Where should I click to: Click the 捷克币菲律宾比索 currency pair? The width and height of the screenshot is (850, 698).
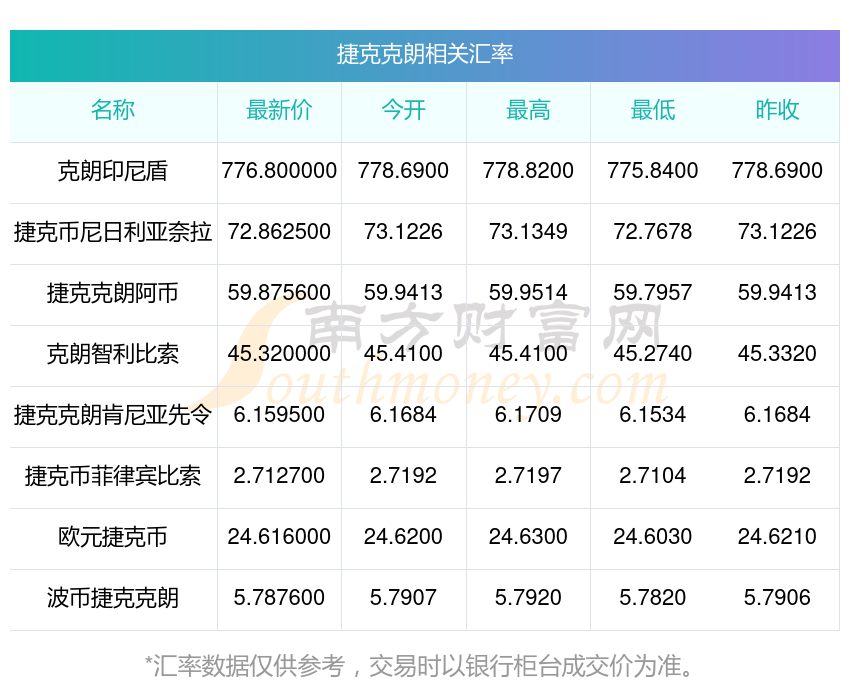(113, 476)
